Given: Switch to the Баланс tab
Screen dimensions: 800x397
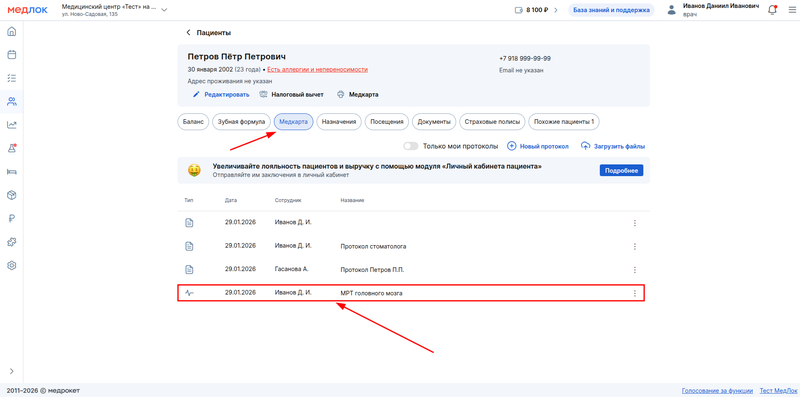Looking at the screenshot, I should [193, 122].
